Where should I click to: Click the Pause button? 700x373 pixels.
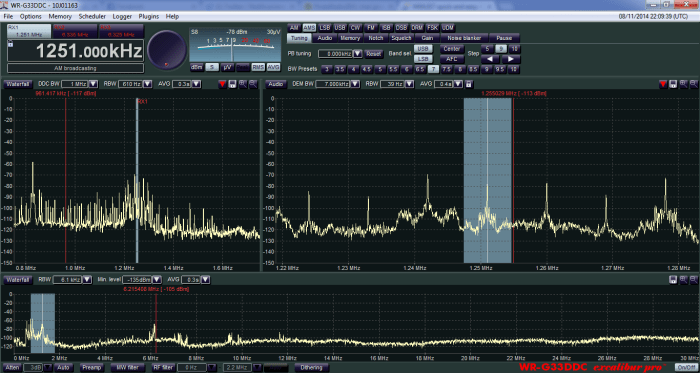click(504, 38)
